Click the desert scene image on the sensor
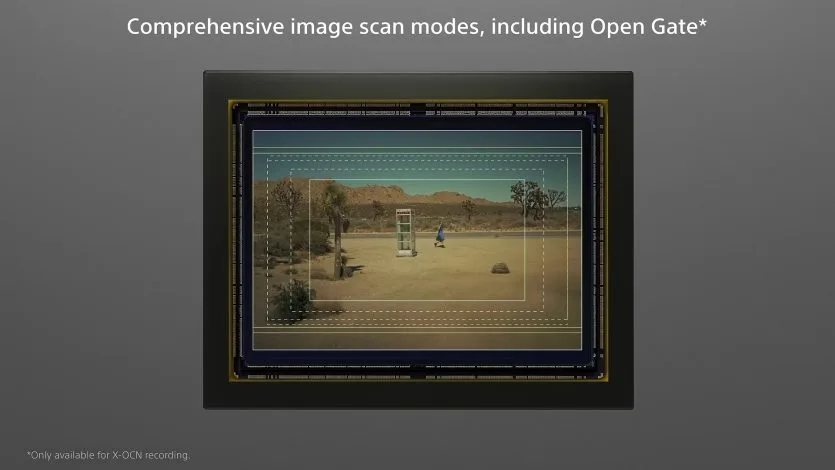This screenshot has width=835, height=470. click(417, 240)
